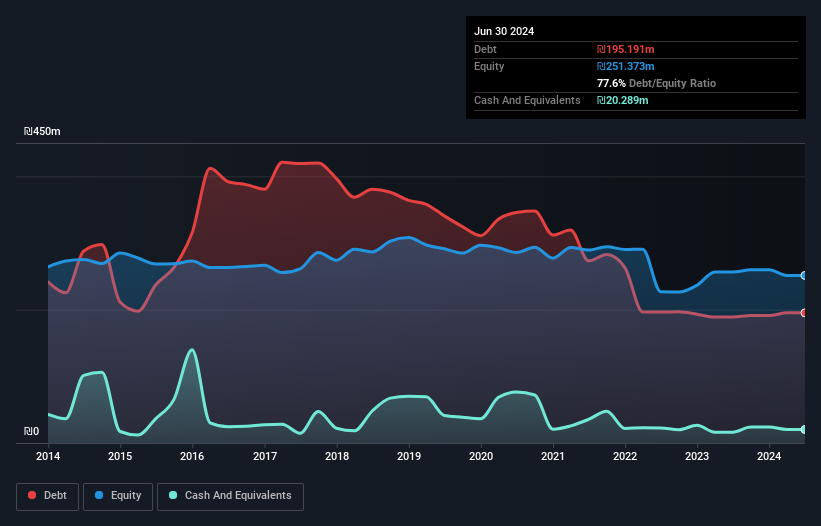Click the Jun 30 2024 tooltip date
821x526 pixels.
pyautogui.click(x=504, y=31)
